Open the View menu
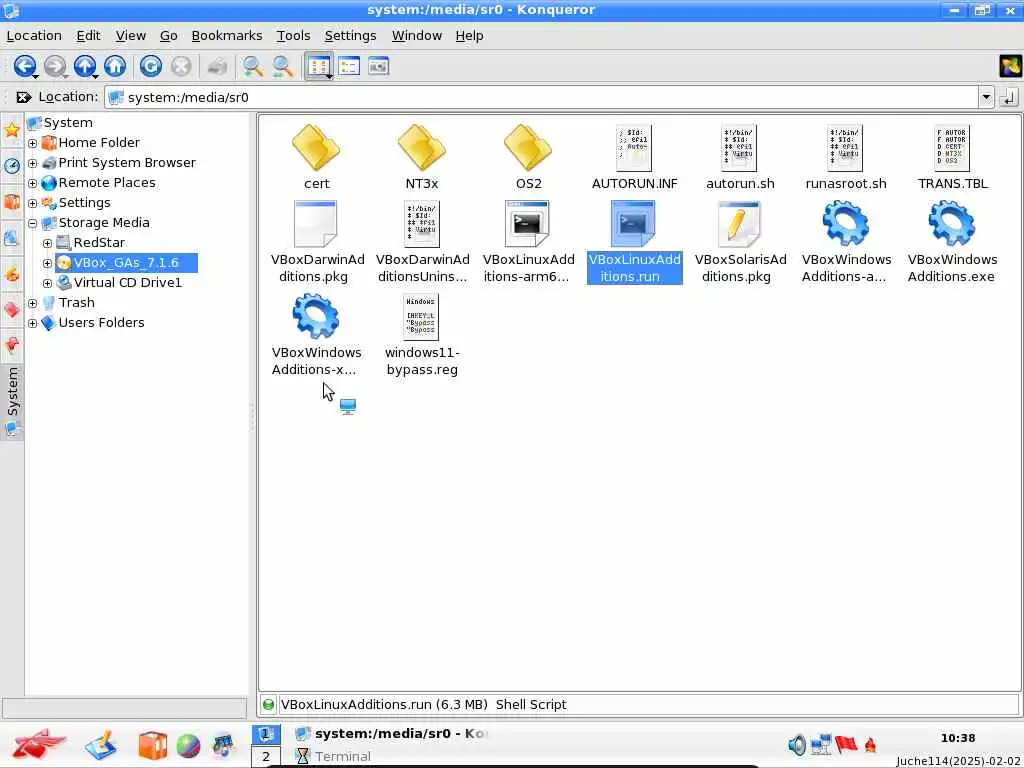This screenshot has height=768, width=1024. [131, 36]
